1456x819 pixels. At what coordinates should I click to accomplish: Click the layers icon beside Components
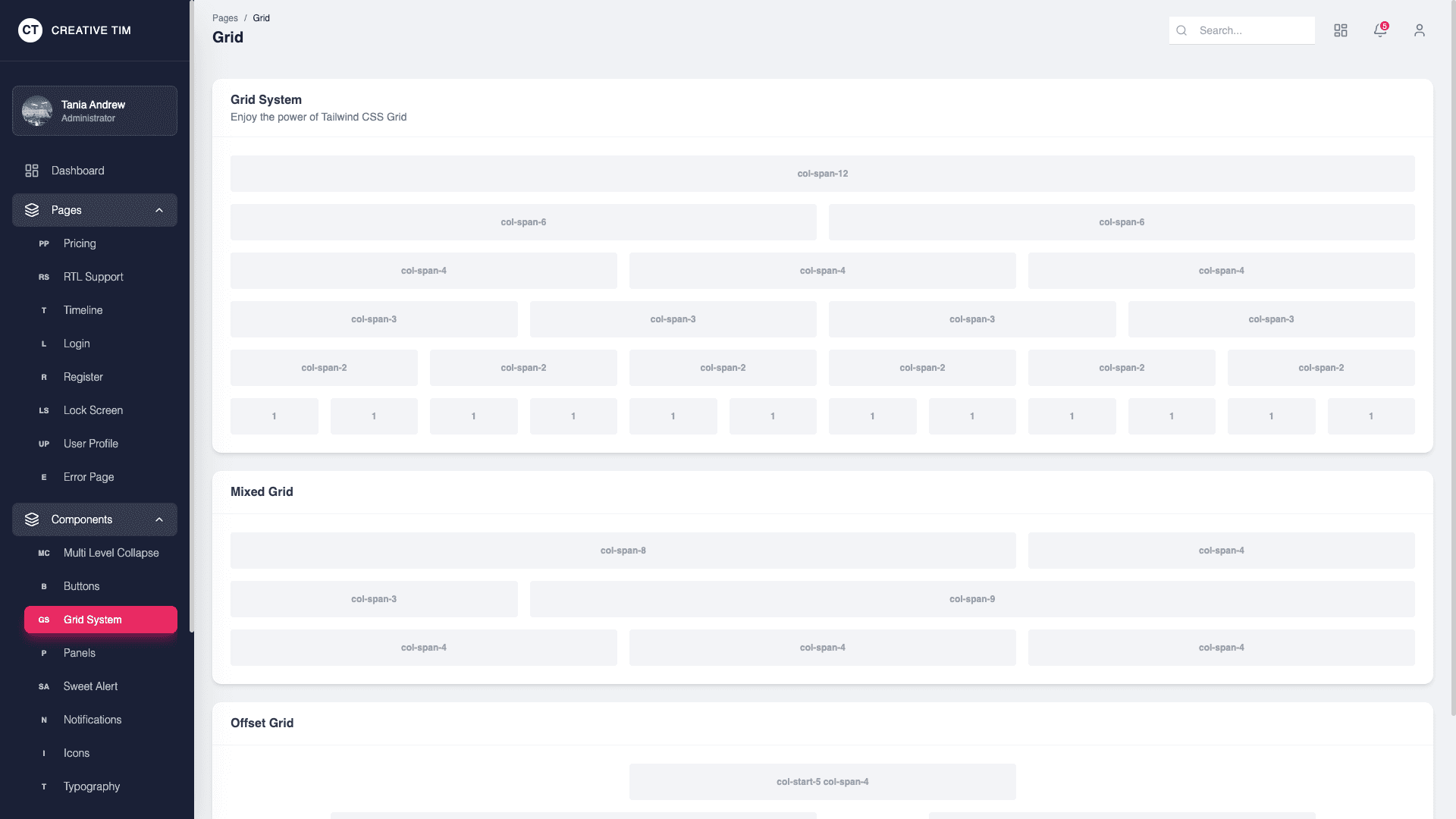pos(32,519)
